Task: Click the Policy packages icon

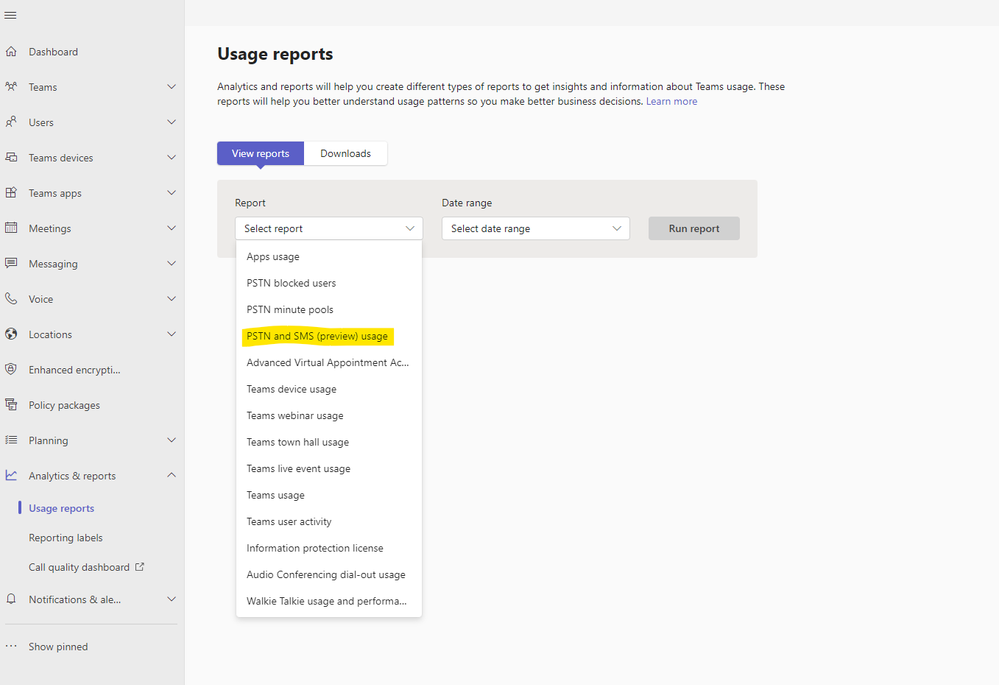Action: pyautogui.click(x=11, y=405)
